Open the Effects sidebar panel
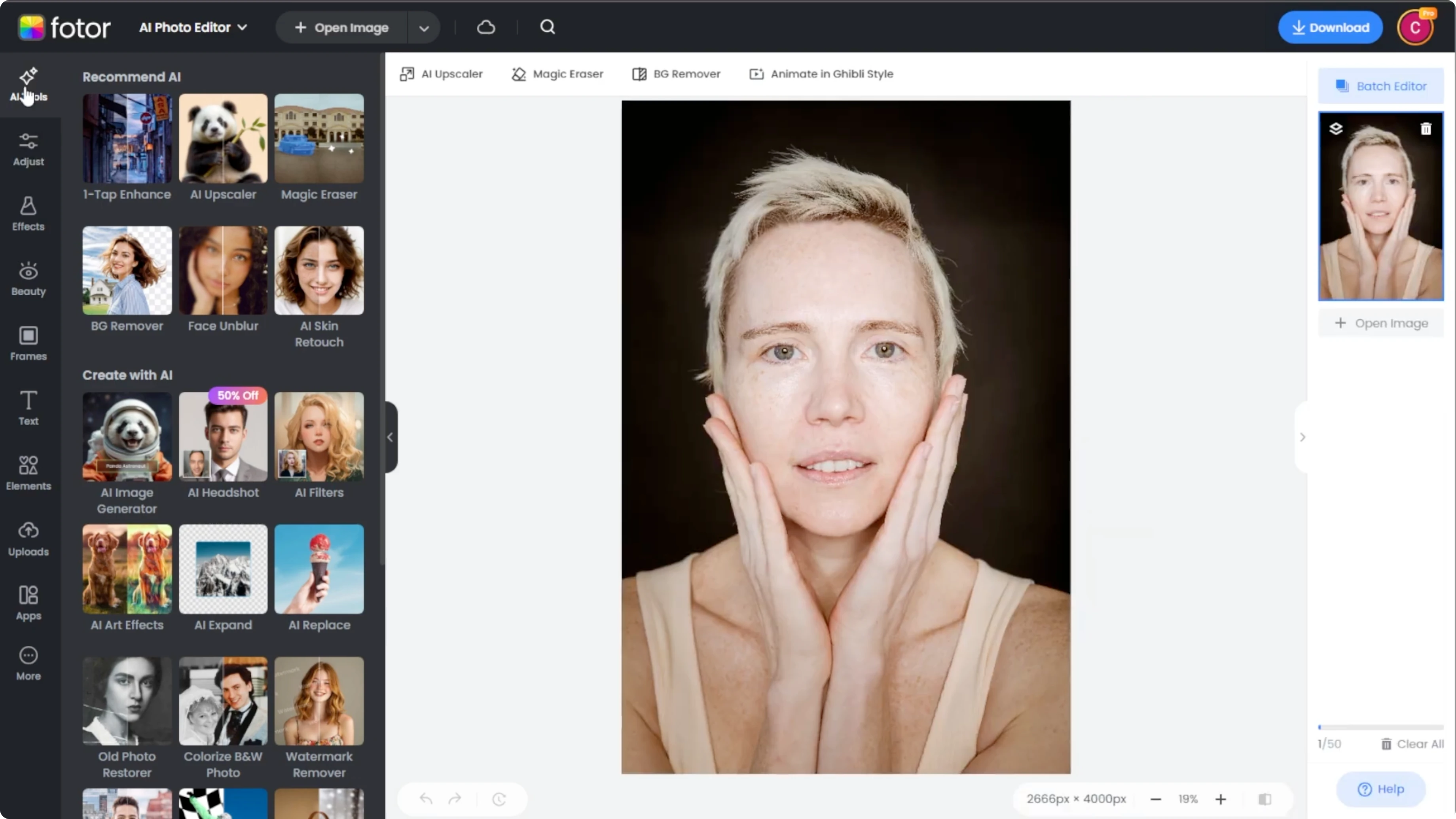The width and height of the screenshot is (1456, 819). (x=28, y=214)
